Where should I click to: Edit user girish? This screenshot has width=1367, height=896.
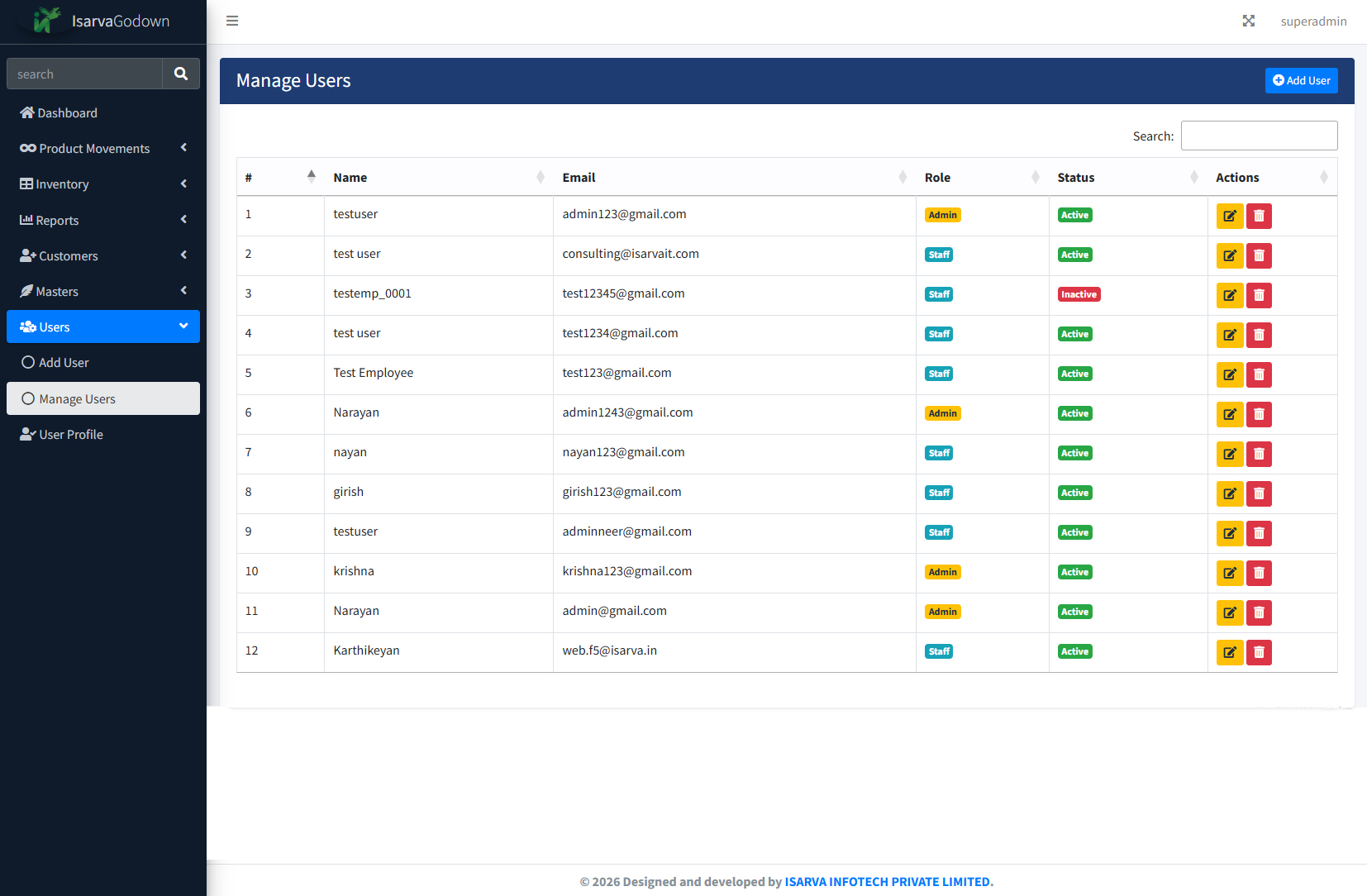click(1230, 493)
